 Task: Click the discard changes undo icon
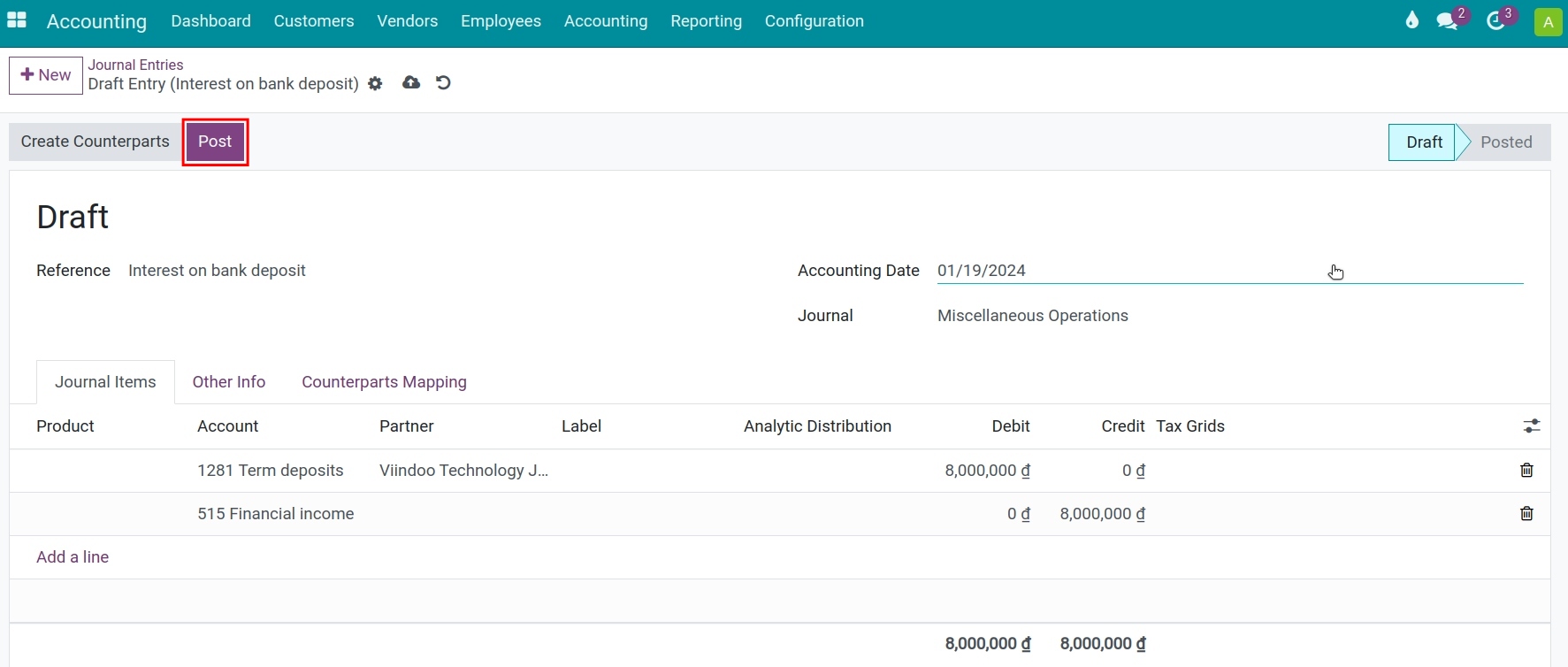click(x=443, y=82)
